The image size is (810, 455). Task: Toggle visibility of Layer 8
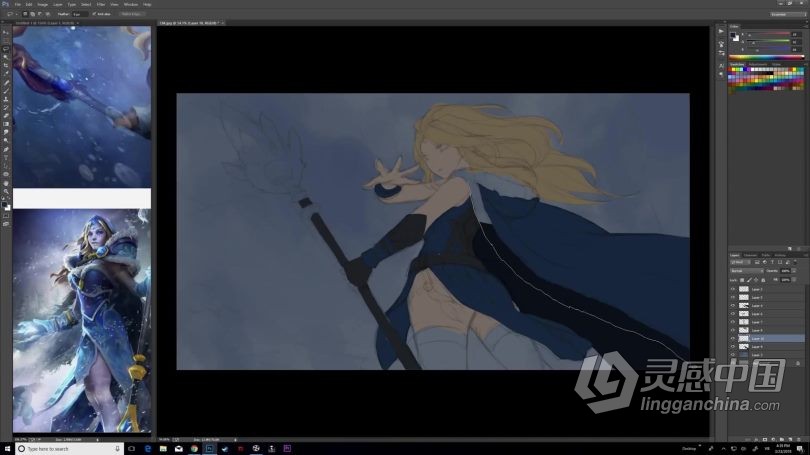(x=733, y=330)
